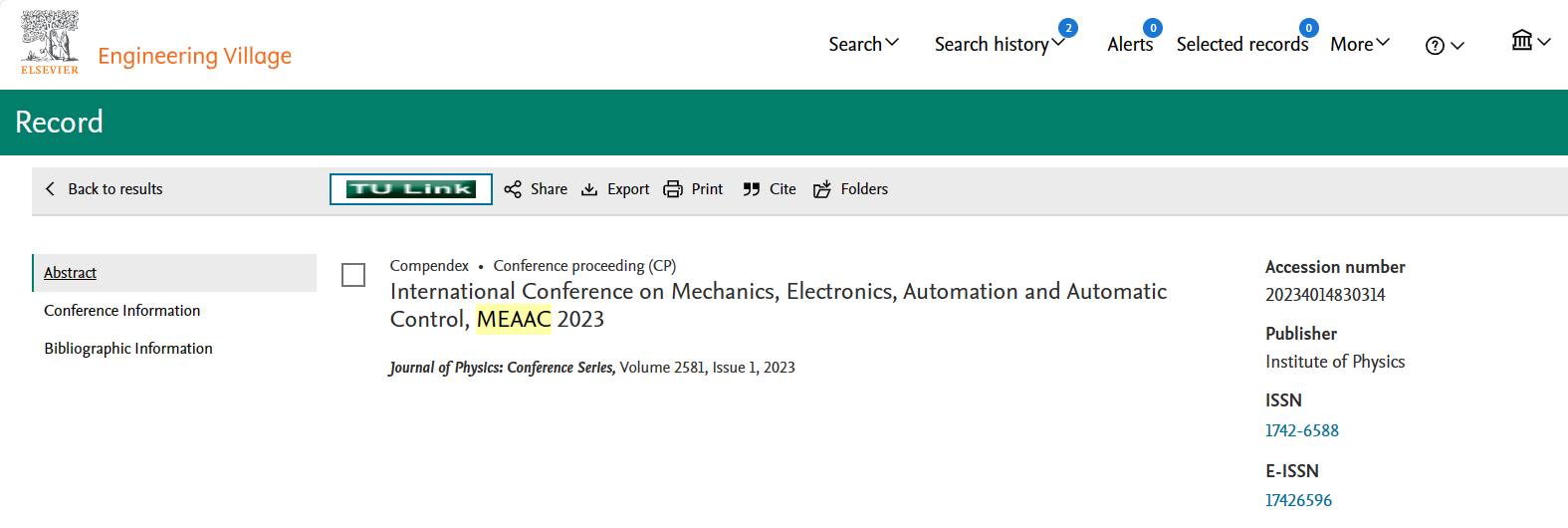This screenshot has width=1568, height=528.
Task: Open ISSN 1742-6588 link
Action: (1301, 430)
